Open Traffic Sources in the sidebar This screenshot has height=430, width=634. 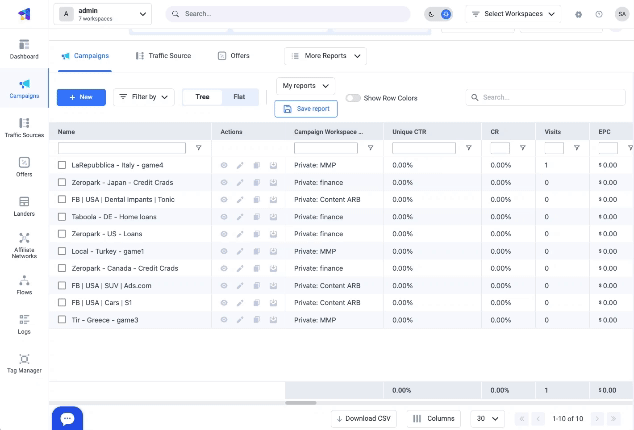(x=24, y=128)
